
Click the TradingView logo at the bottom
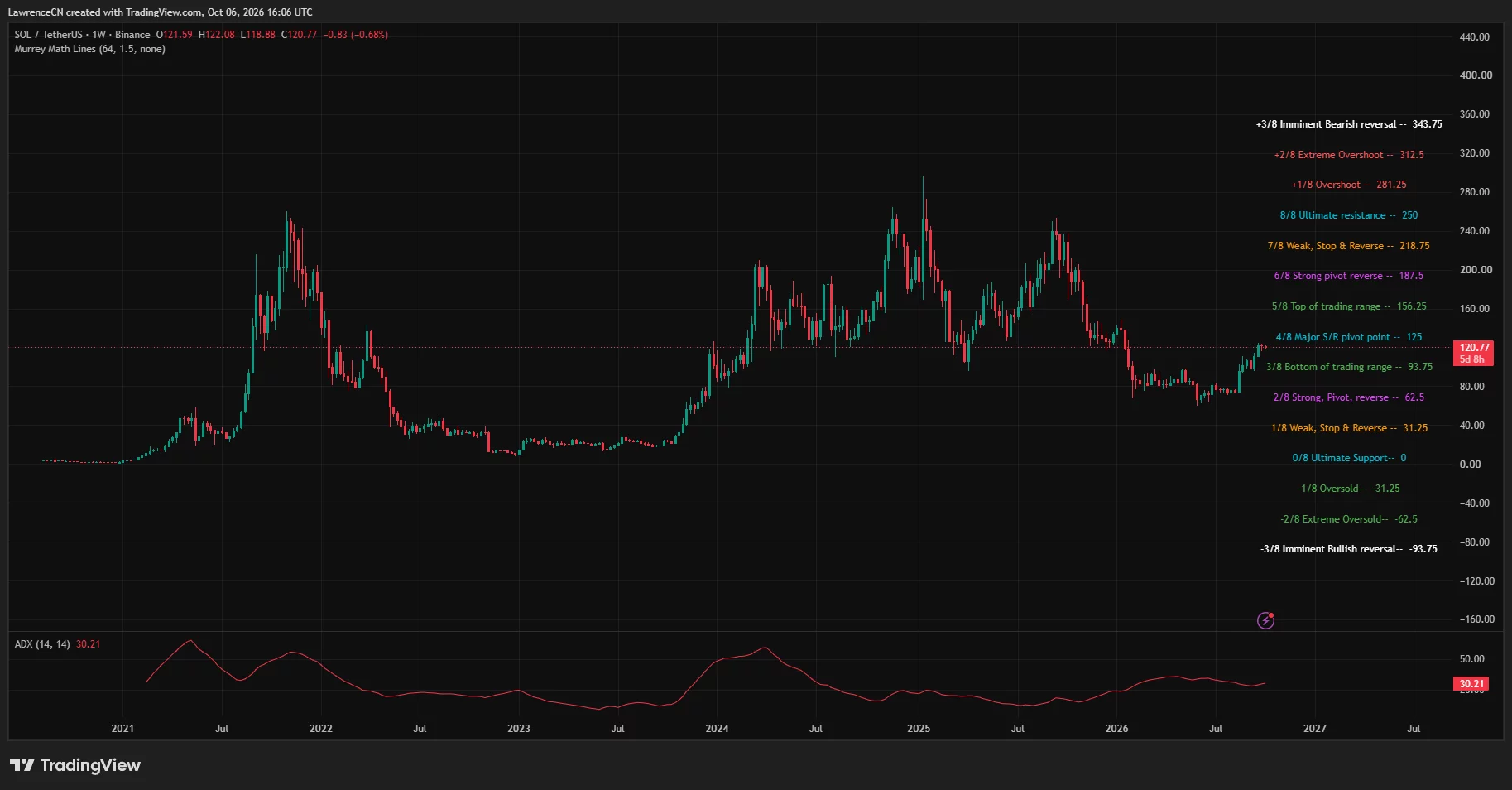[75, 765]
